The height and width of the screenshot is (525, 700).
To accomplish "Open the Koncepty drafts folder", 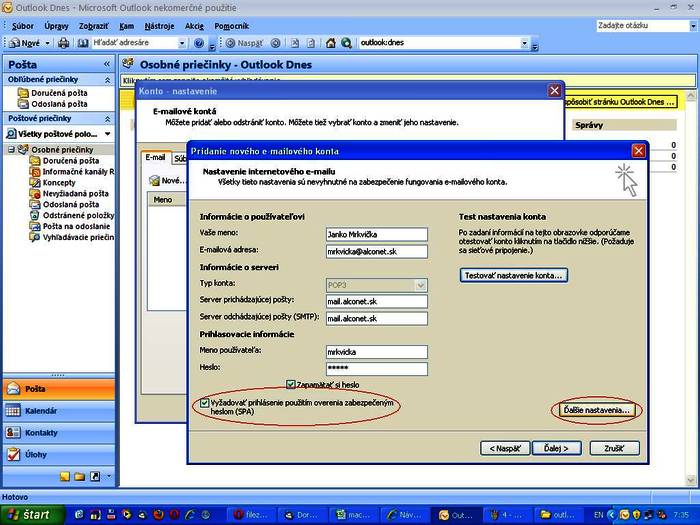I will click(53, 183).
